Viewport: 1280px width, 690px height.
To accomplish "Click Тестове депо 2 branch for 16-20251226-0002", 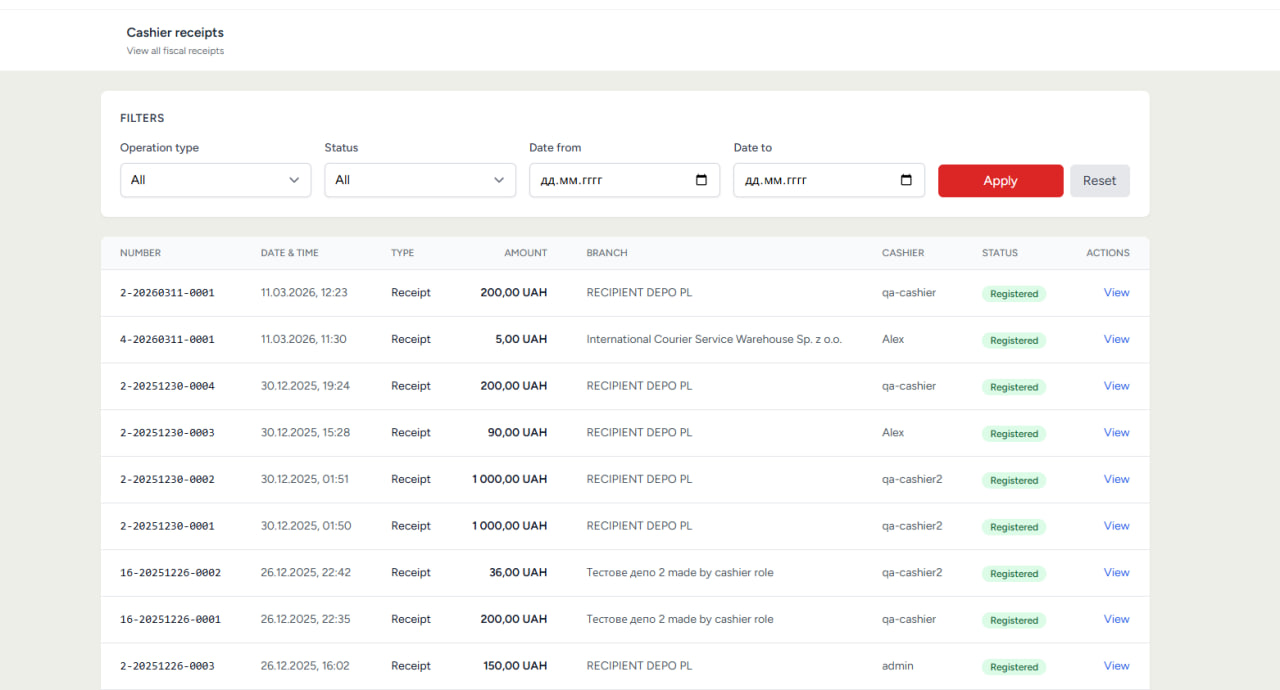I will point(680,573).
